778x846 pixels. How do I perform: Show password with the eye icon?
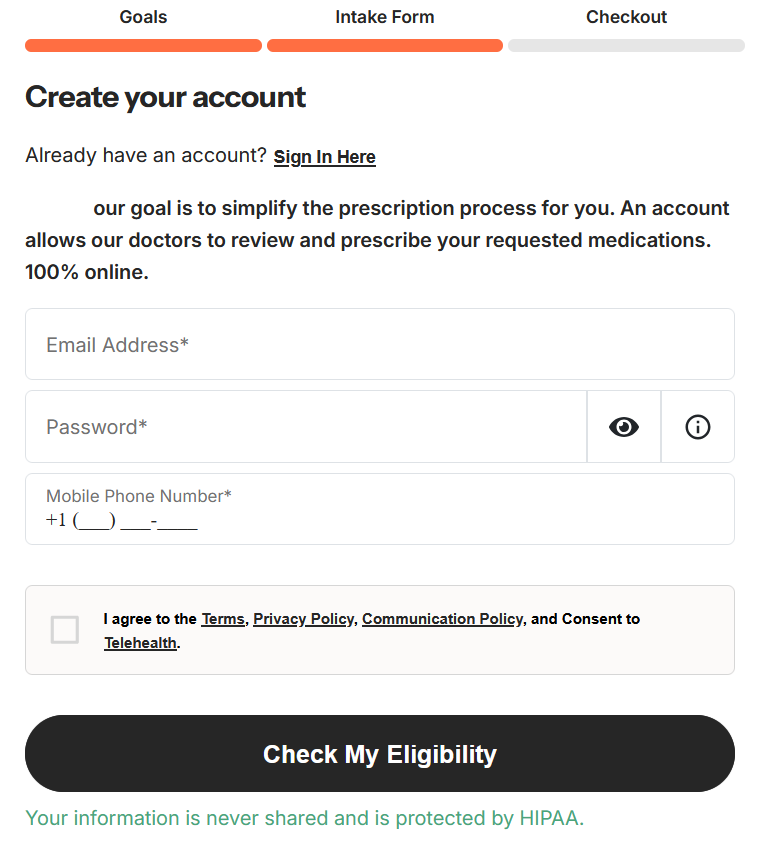point(624,427)
